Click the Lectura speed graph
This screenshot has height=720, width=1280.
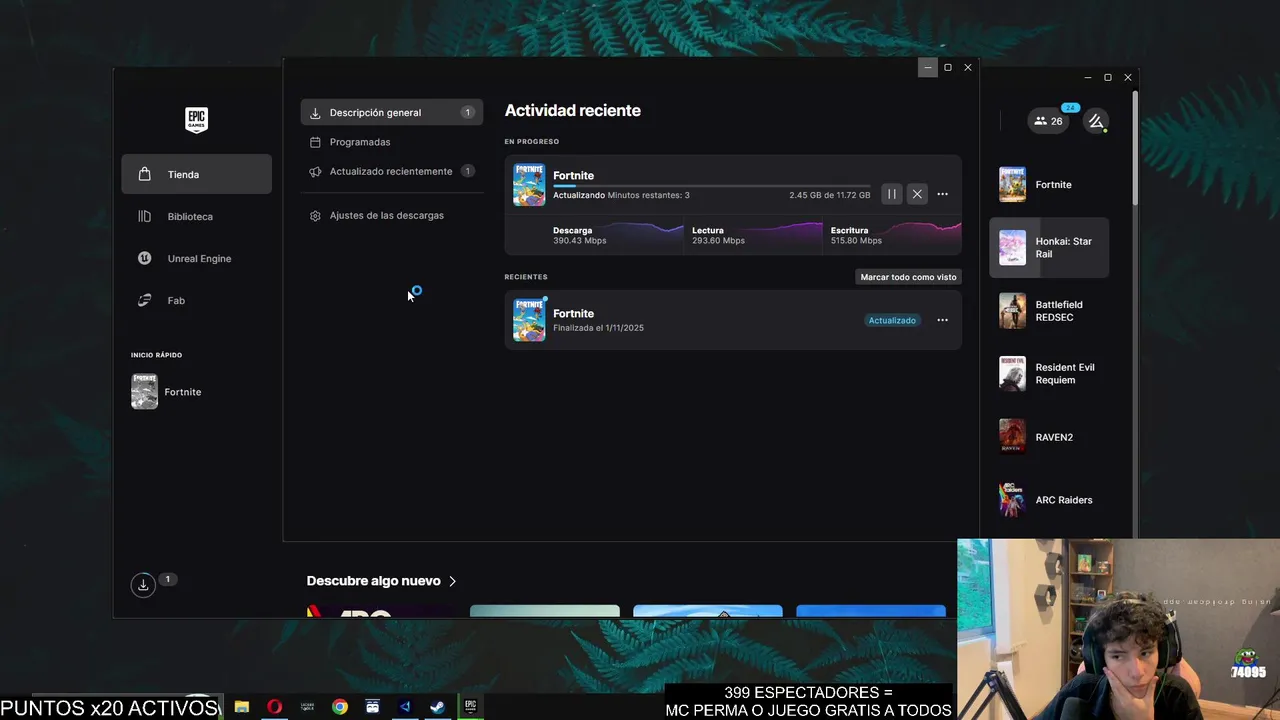coord(753,235)
